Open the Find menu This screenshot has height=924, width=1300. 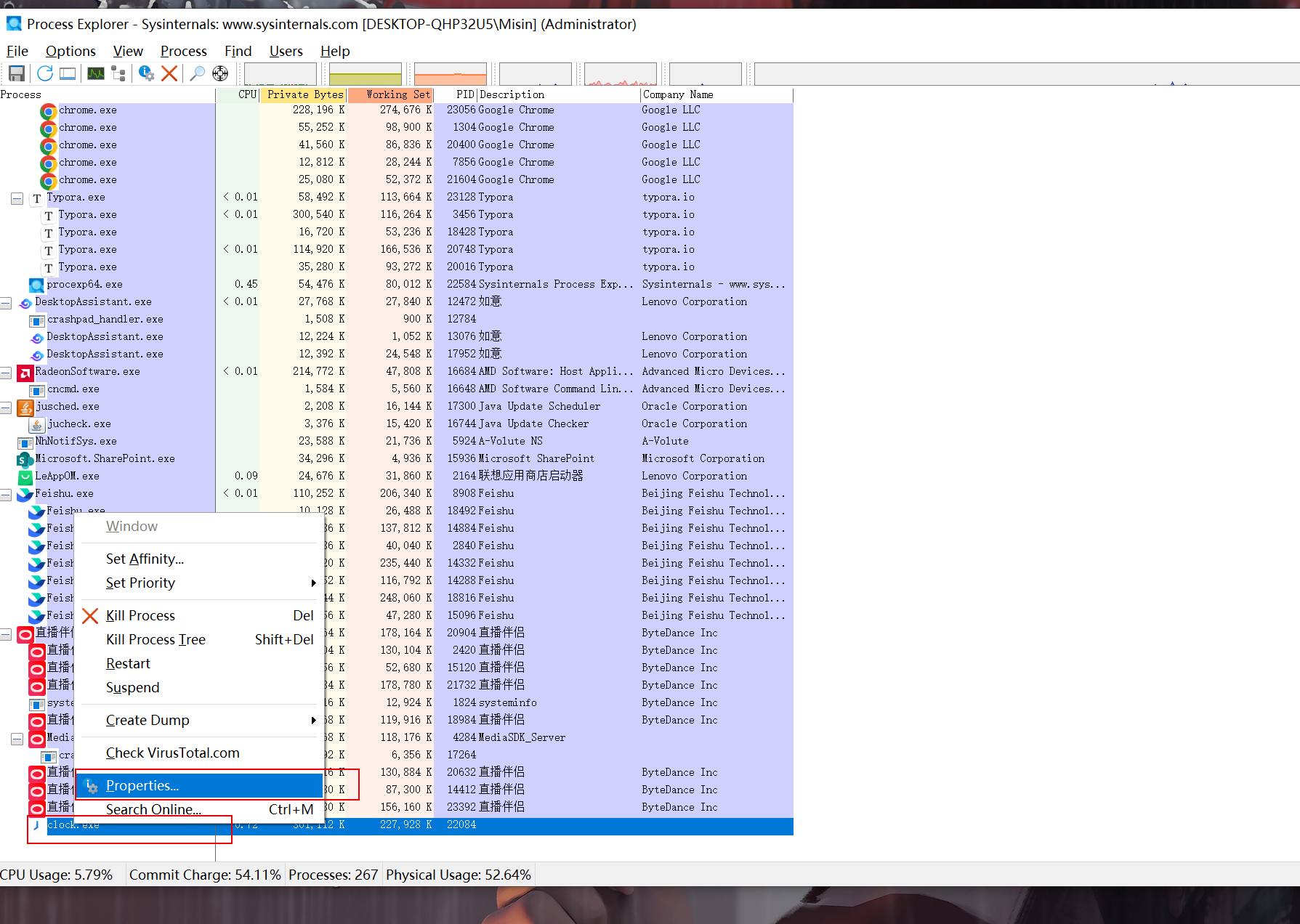coord(238,51)
